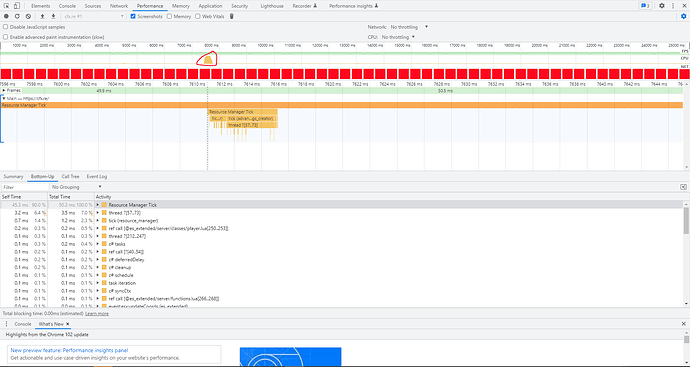The image size is (690, 367).
Task: Open the drawer three-dot menu
Action: [6, 324]
